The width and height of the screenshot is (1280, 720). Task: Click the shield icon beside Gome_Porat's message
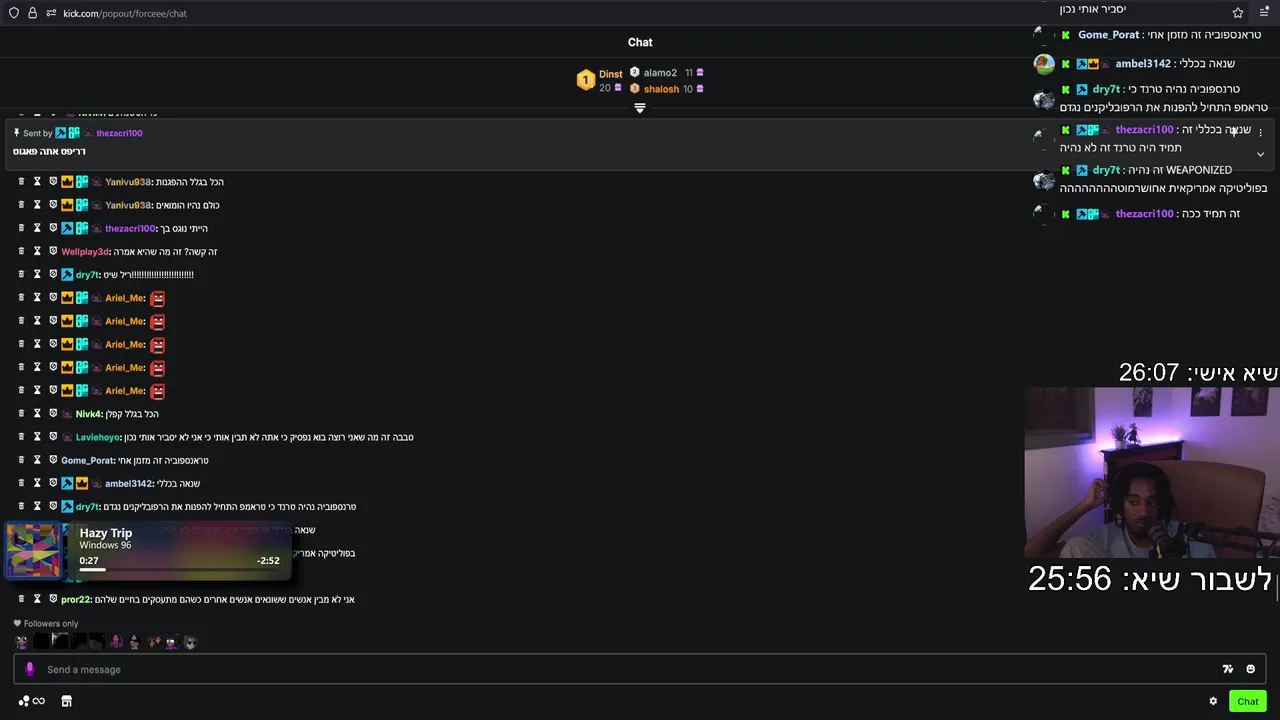coord(53,460)
